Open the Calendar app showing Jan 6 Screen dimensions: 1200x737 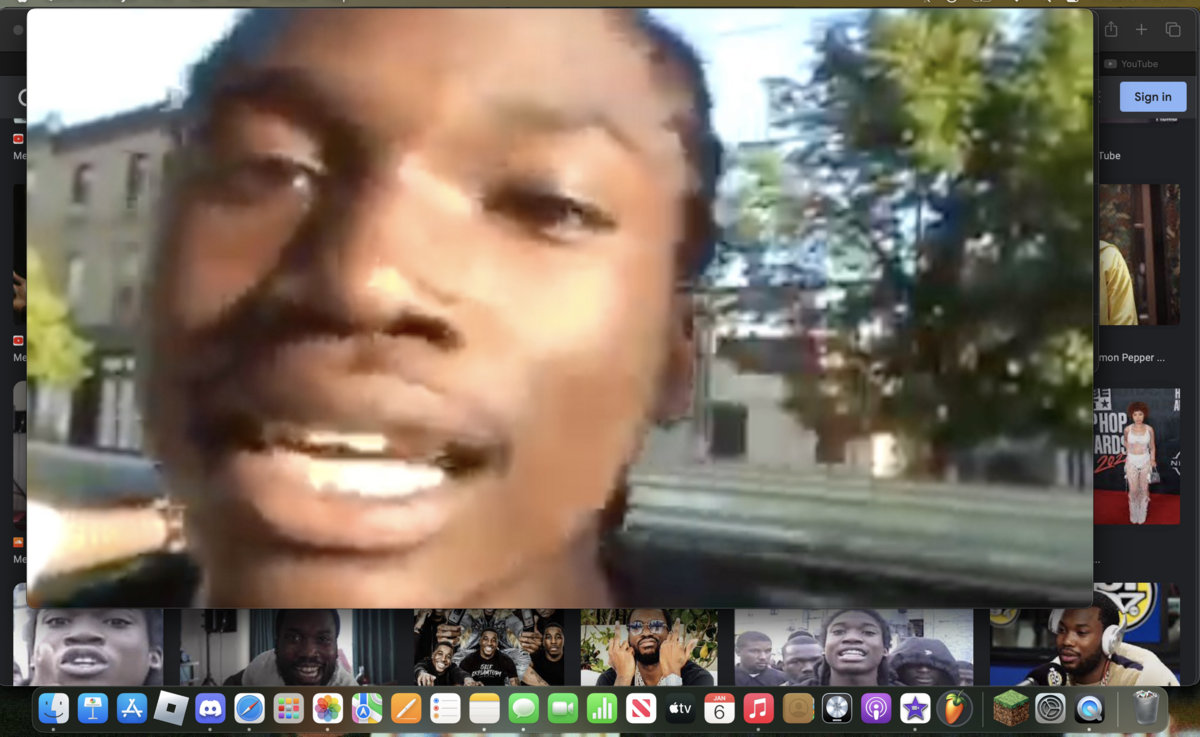pos(719,708)
